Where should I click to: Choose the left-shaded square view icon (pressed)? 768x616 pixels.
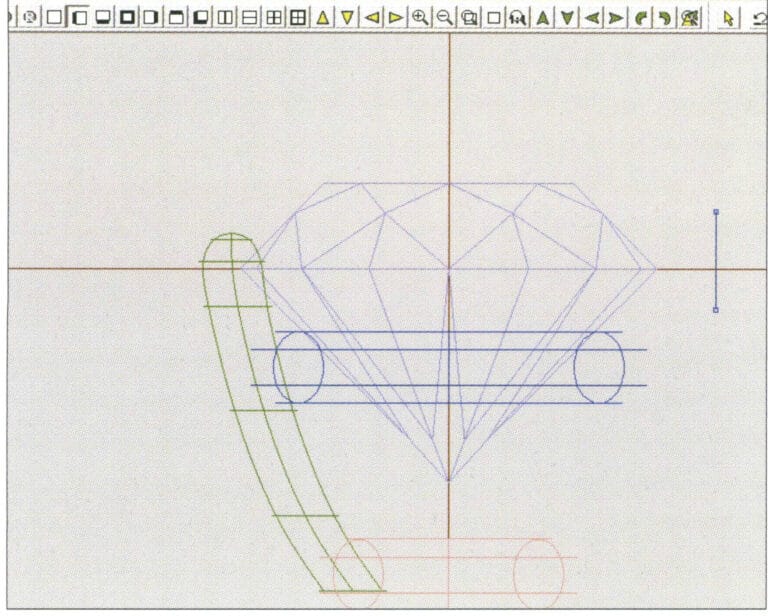click(x=79, y=18)
